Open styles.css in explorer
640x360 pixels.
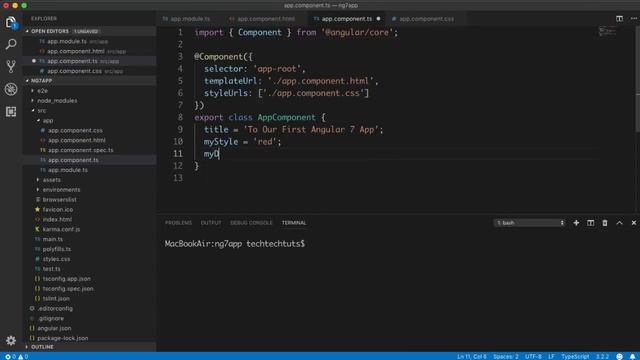(56, 259)
